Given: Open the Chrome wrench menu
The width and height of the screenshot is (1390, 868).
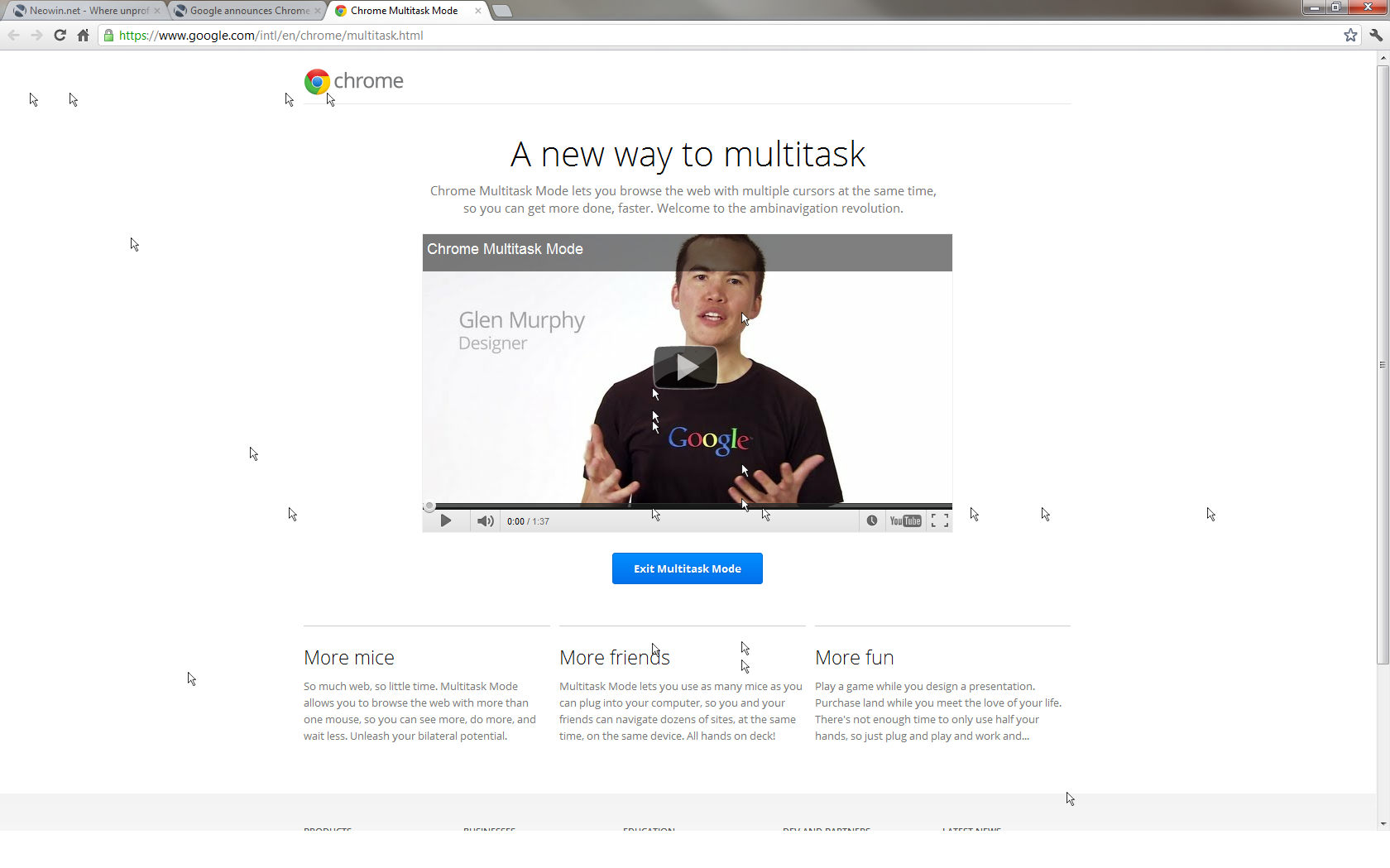Looking at the screenshot, I should [x=1375, y=36].
